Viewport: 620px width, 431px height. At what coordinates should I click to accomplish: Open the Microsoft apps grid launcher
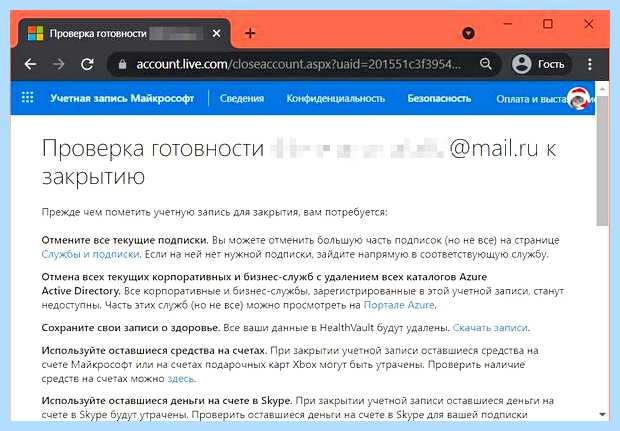click(x=27, y=98)
